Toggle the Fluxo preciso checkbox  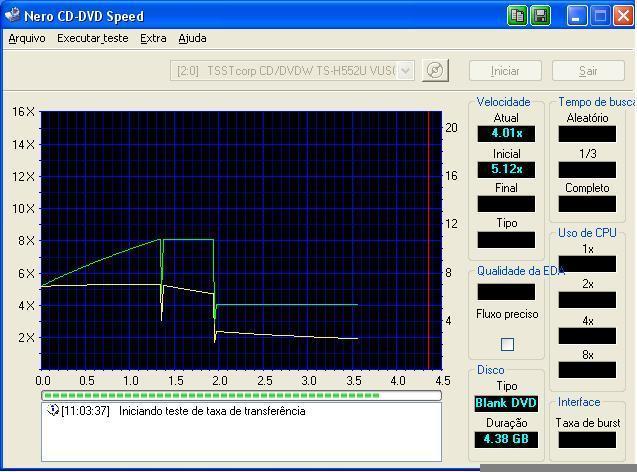507,344
